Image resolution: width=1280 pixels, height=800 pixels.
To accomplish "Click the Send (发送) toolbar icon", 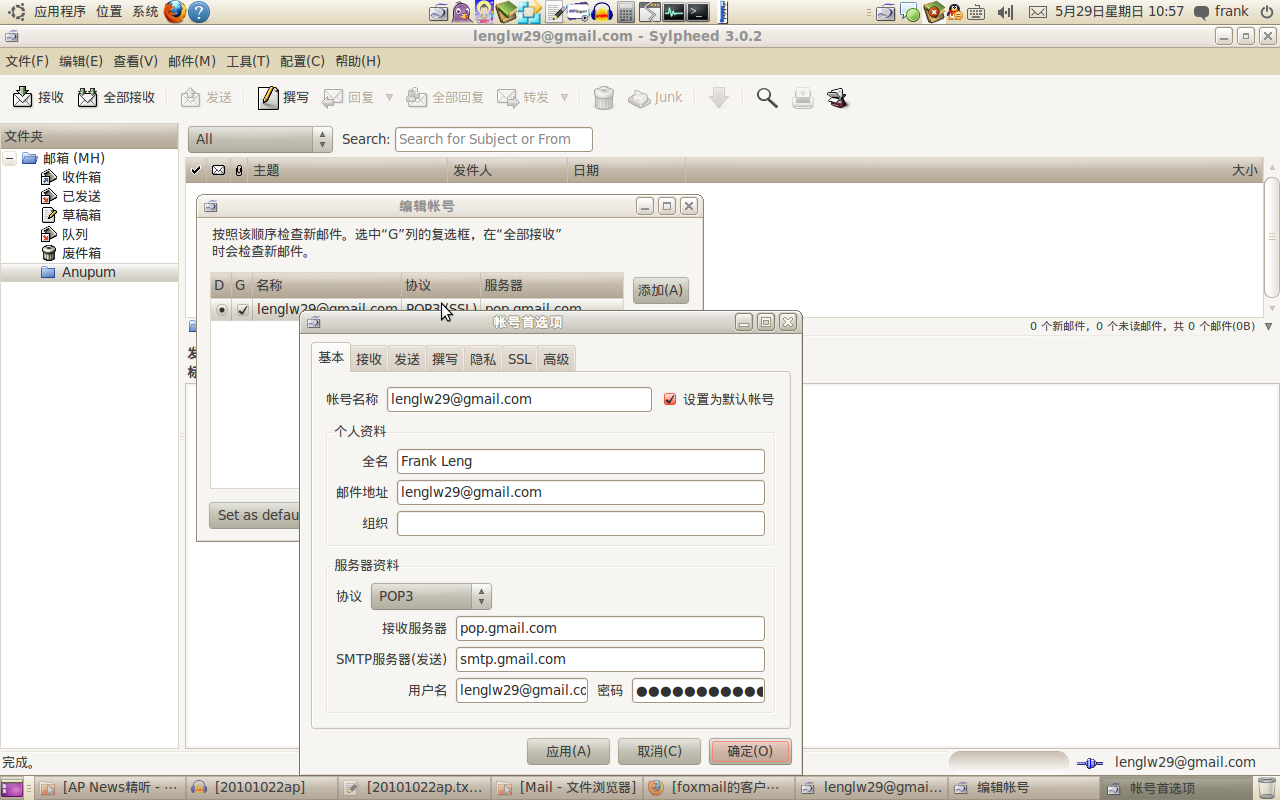I will pyautogui.click(x=190, y=98).
